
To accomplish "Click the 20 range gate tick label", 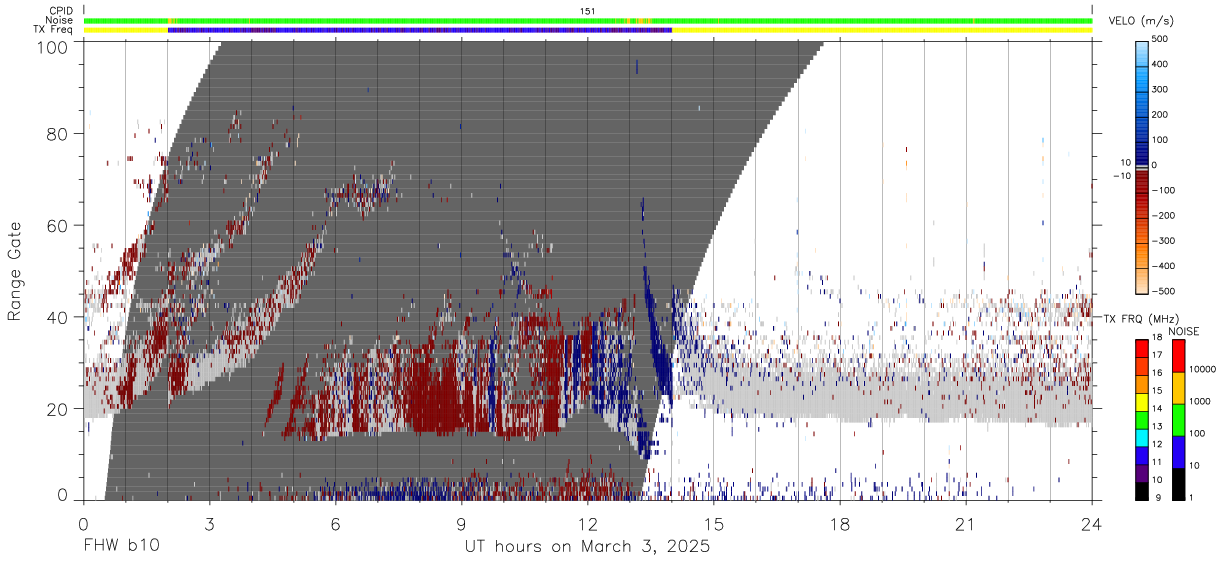I will pos(58,408).
